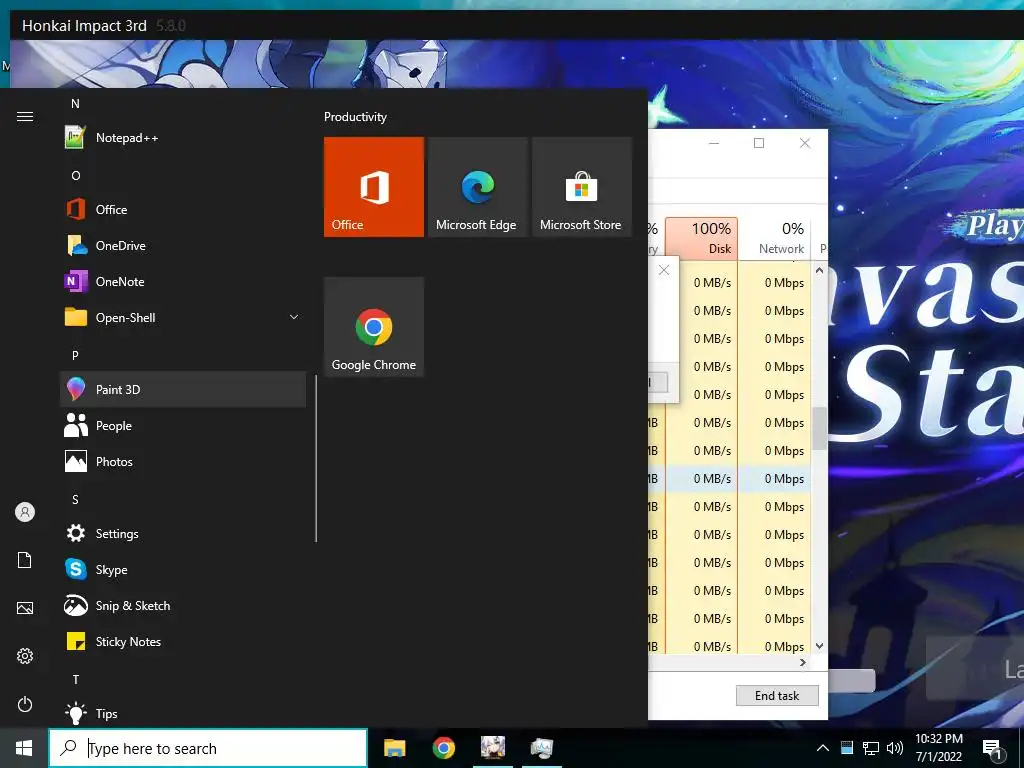Viewport: 1024px width, 768px height.
Task: Open Sticky Notes
Action: [x=183, y=642]
